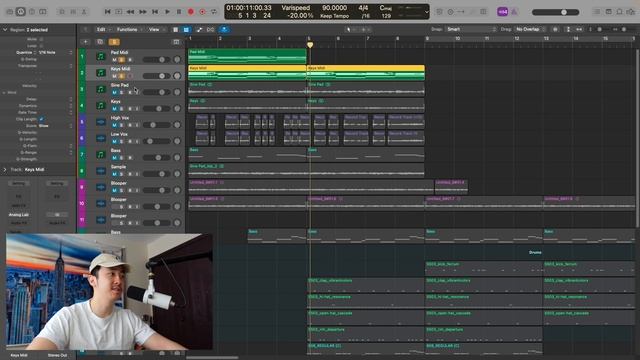Unsolo the Pad Midi track
The width and height of the screenshot is (640, 360).
point(122,60)
